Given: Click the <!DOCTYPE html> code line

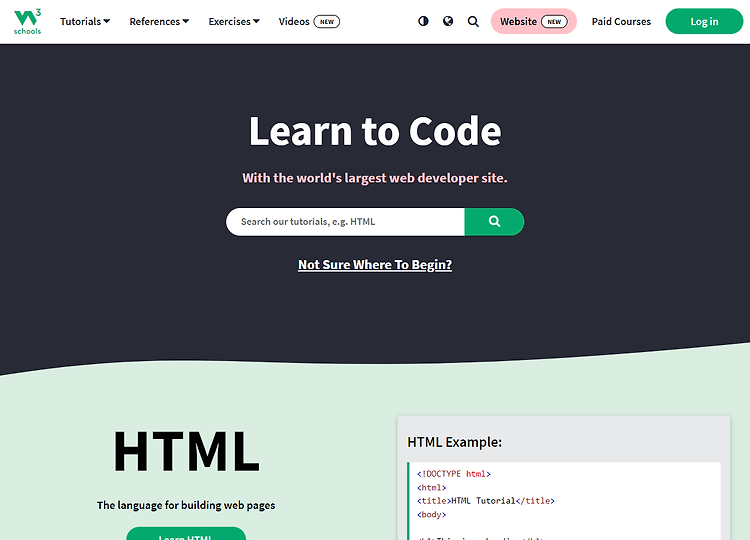Looking at the screenshot, I should 453,474.
